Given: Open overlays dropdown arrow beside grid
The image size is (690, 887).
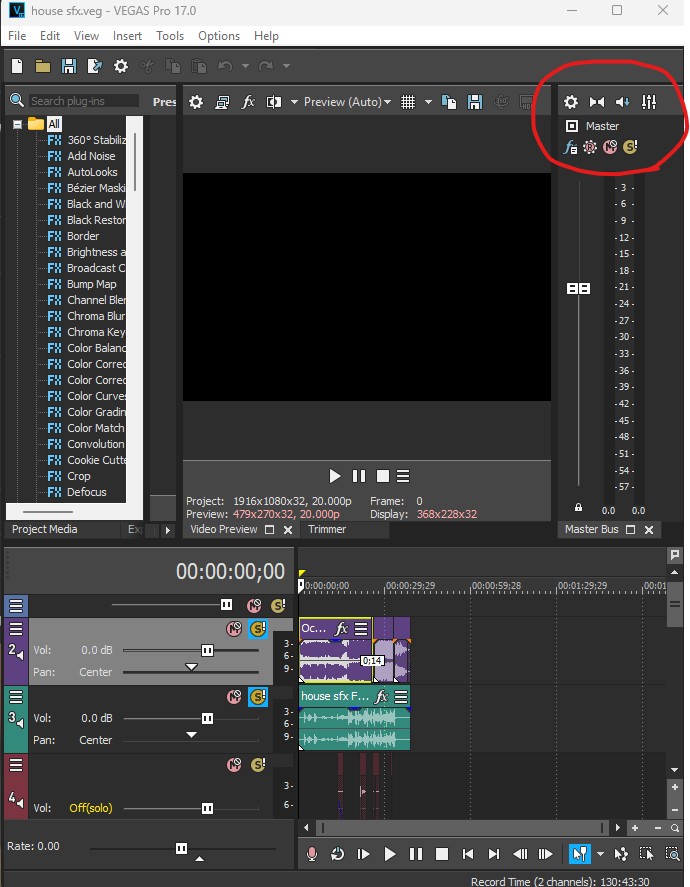Looking at the screenshot, I should coord(428,102).
